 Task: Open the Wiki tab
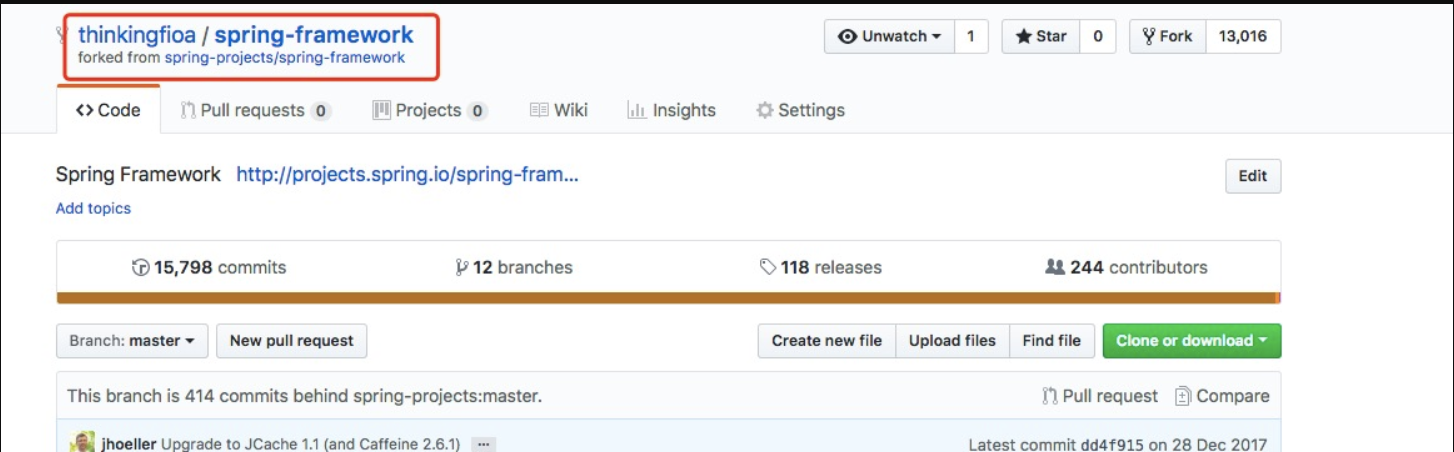pos(559,110)
